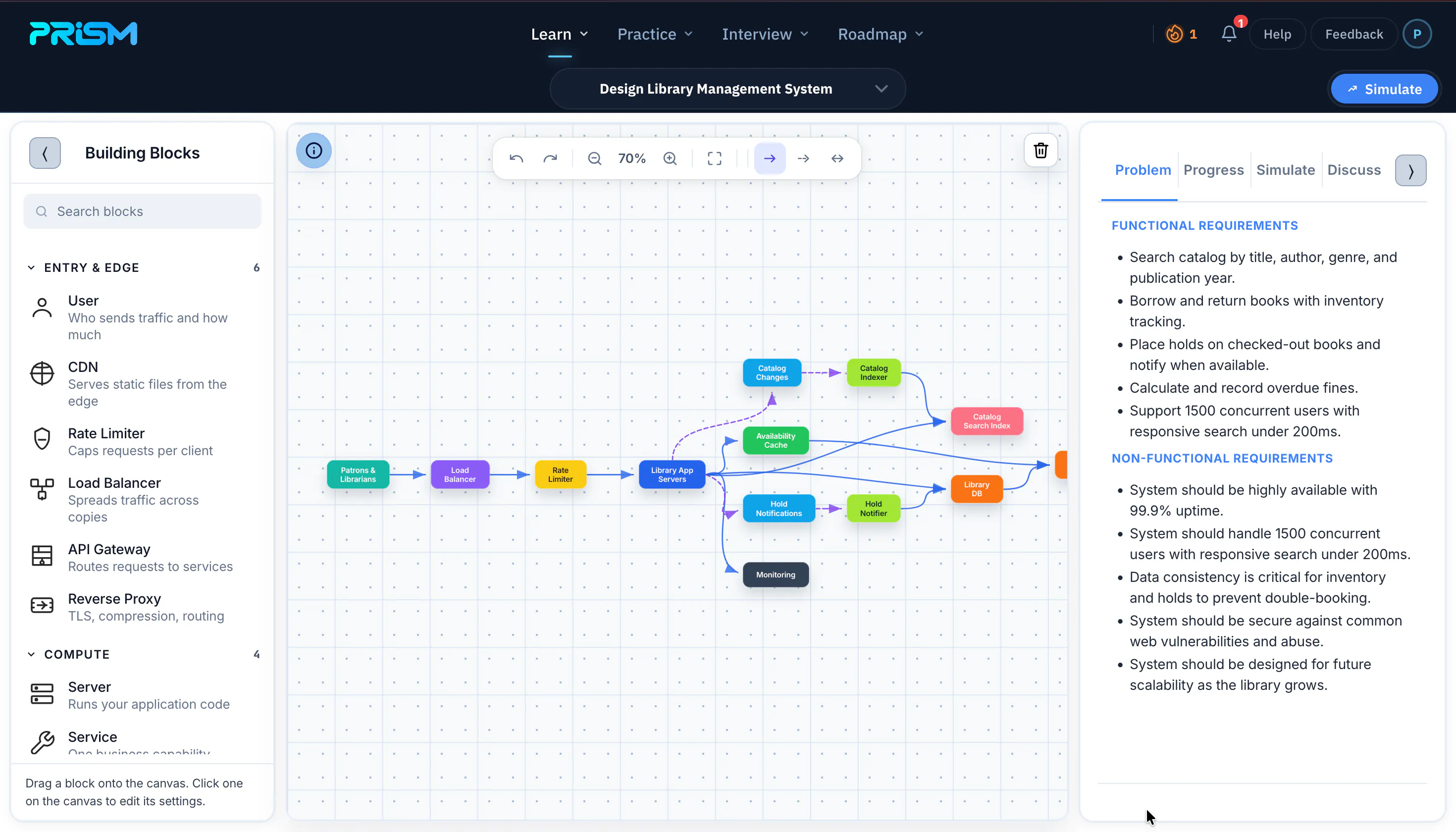Screen dimensions: 1456x832
Task: Open the Roadmap menu dropdown
Action: point(881,34)
